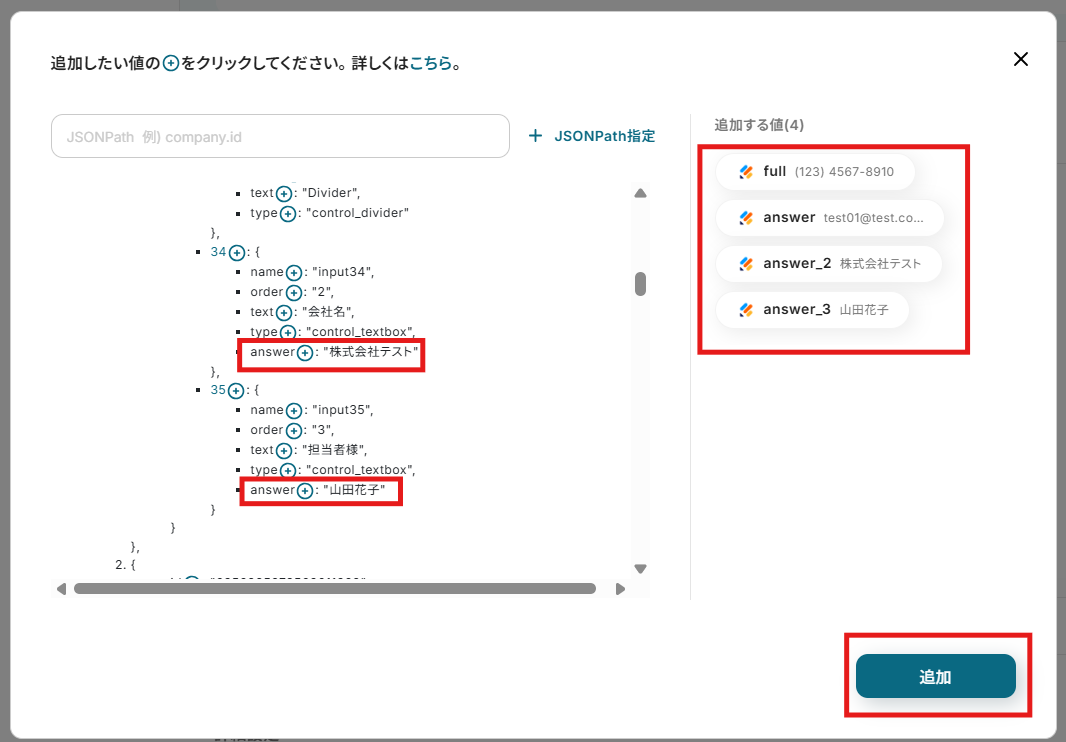Click plus icon beside text "担当者様"
The height and width of the screenshot is (742, 1066).
[284, 451]
